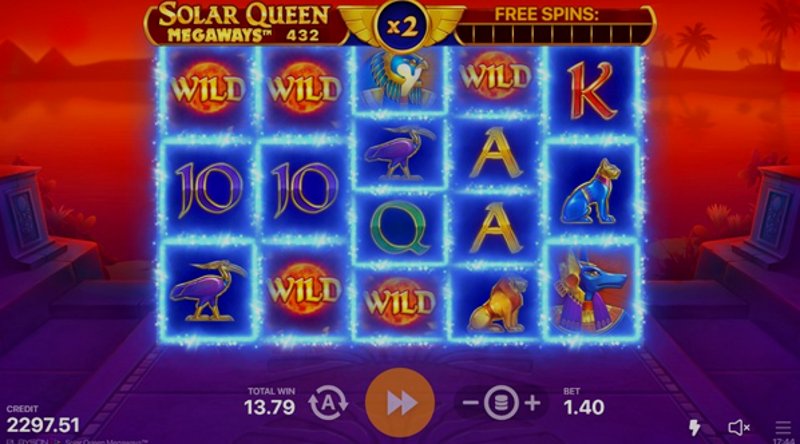Enable autoplay with the circular A icon
The image size is (800, 444).
tap(328, 403)
